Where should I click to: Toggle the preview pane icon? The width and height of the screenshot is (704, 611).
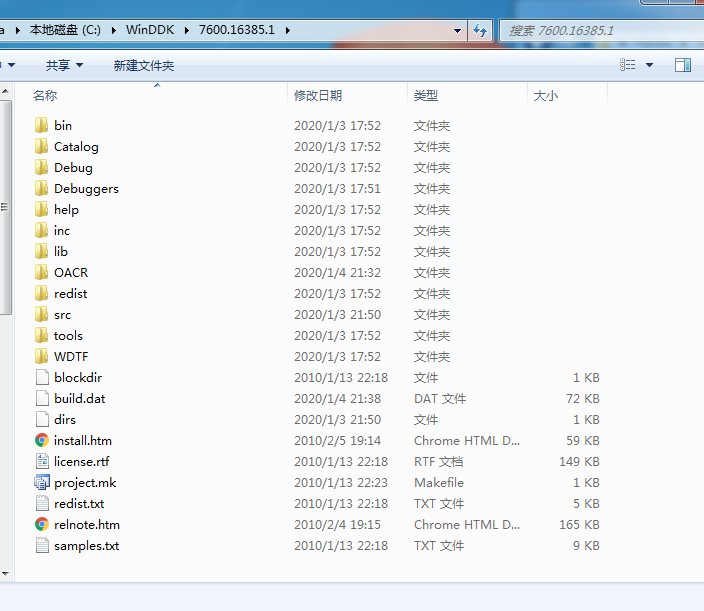tap(683, 66)
